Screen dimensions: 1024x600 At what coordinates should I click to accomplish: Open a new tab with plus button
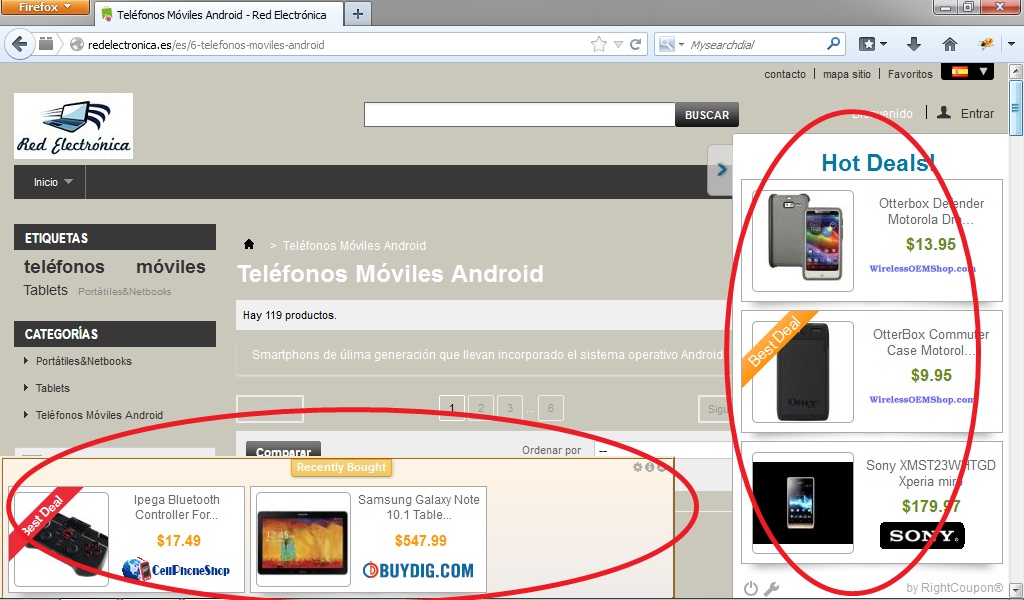357,14
